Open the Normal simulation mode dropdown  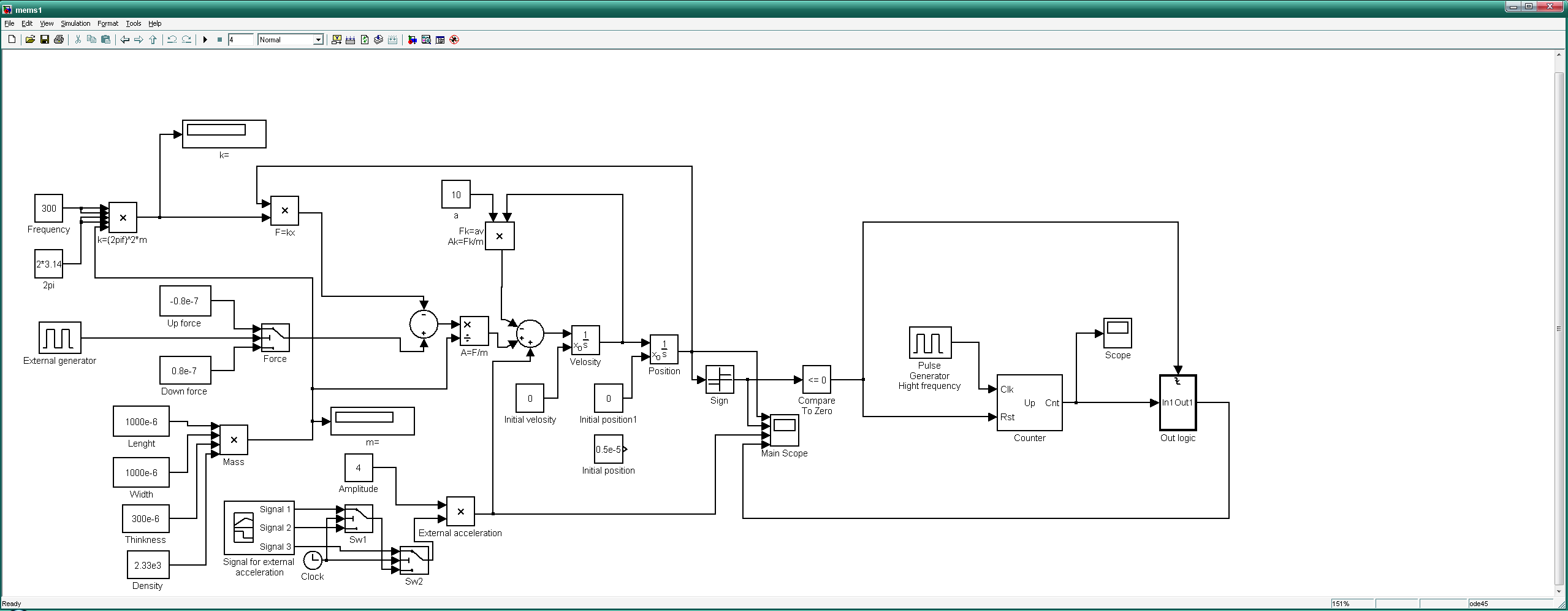(x=291, y=40)
